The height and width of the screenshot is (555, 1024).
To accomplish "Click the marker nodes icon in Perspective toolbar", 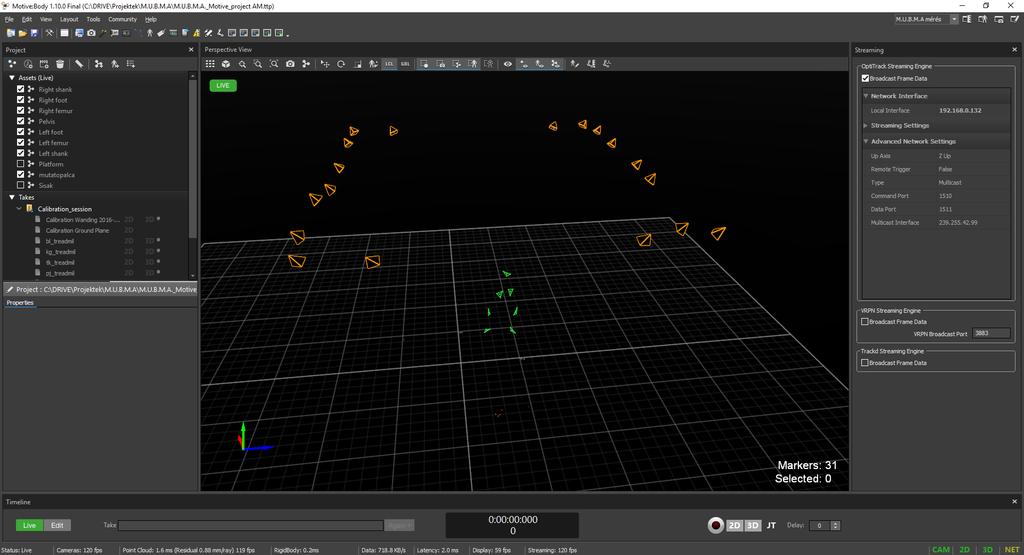I will 306,64.
